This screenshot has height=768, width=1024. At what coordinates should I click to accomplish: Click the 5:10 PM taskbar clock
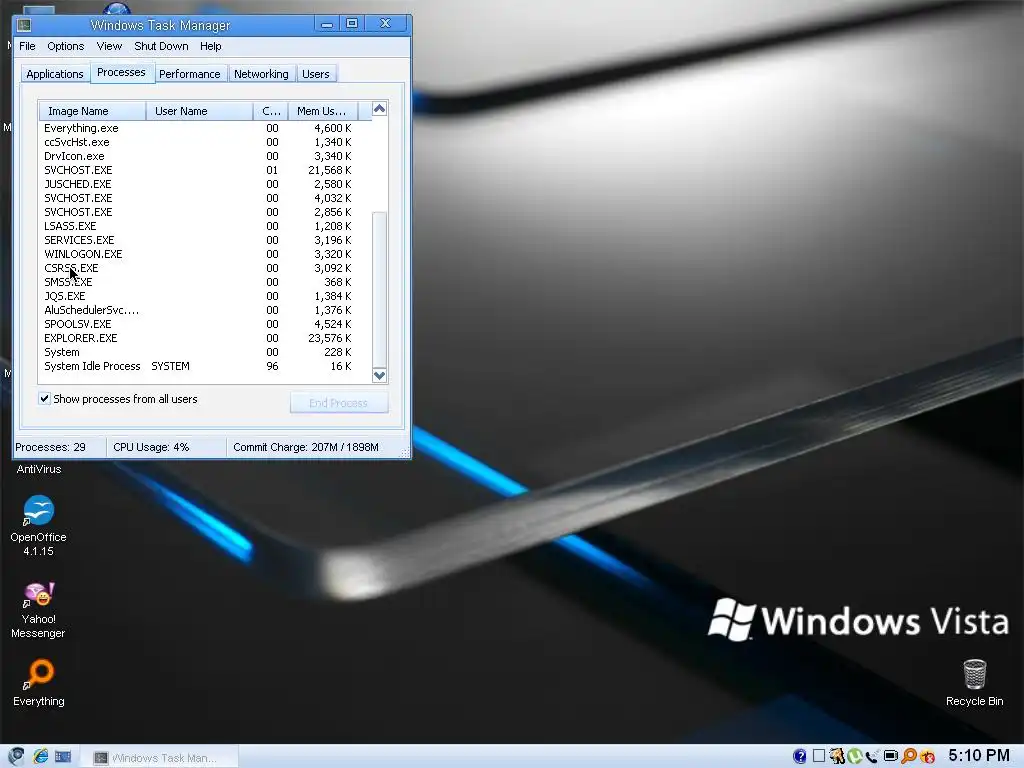[978, 756]
